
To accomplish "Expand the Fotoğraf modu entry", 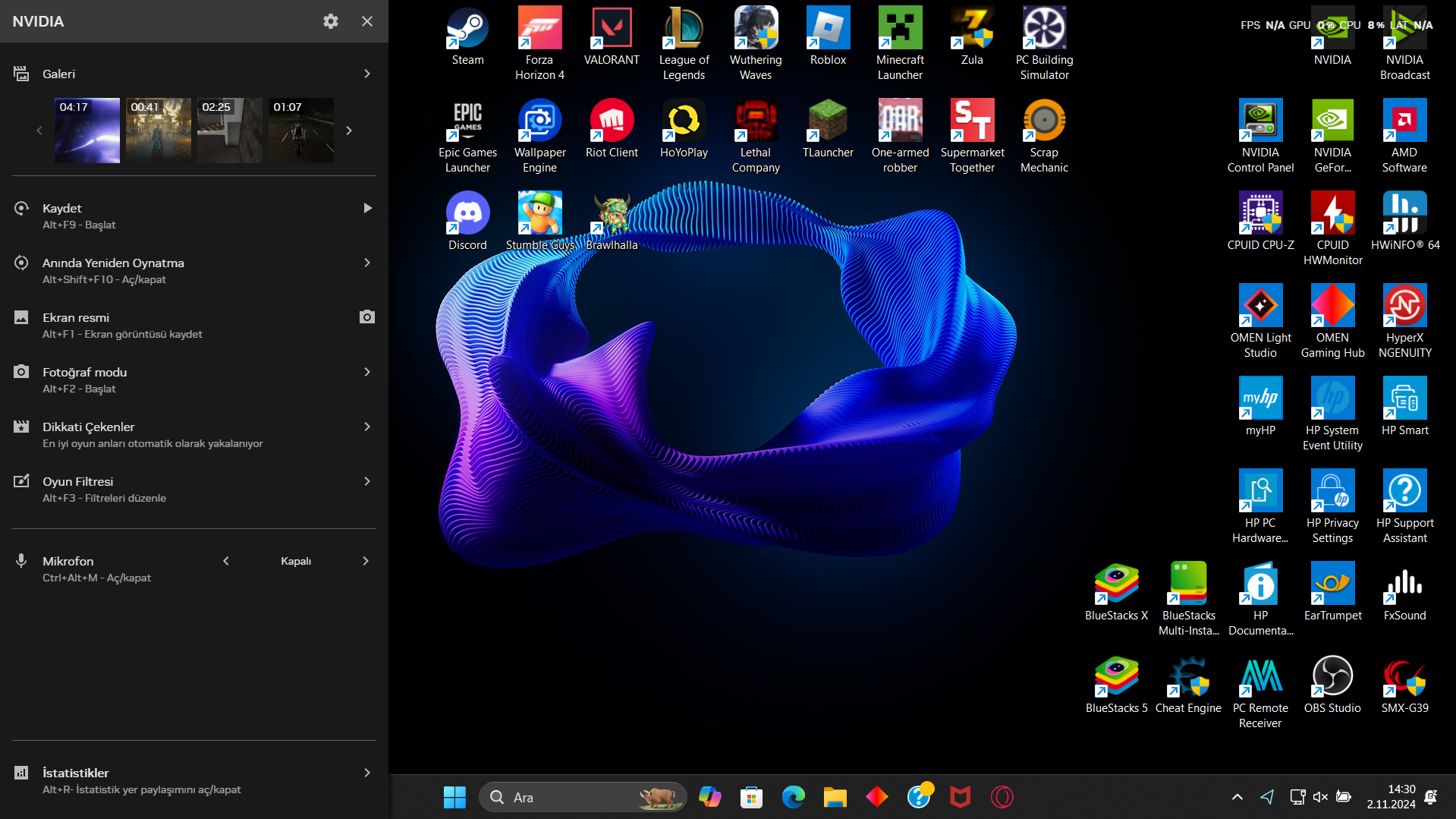I will [367, 372].
